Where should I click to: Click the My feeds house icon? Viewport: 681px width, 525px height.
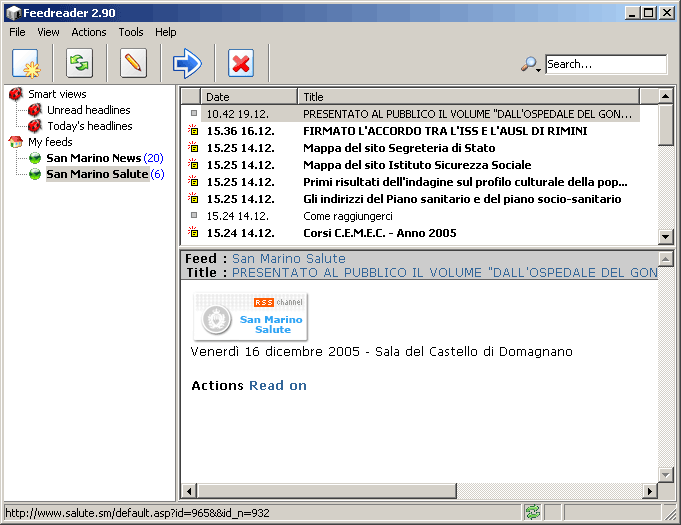[x=16, y=142]
